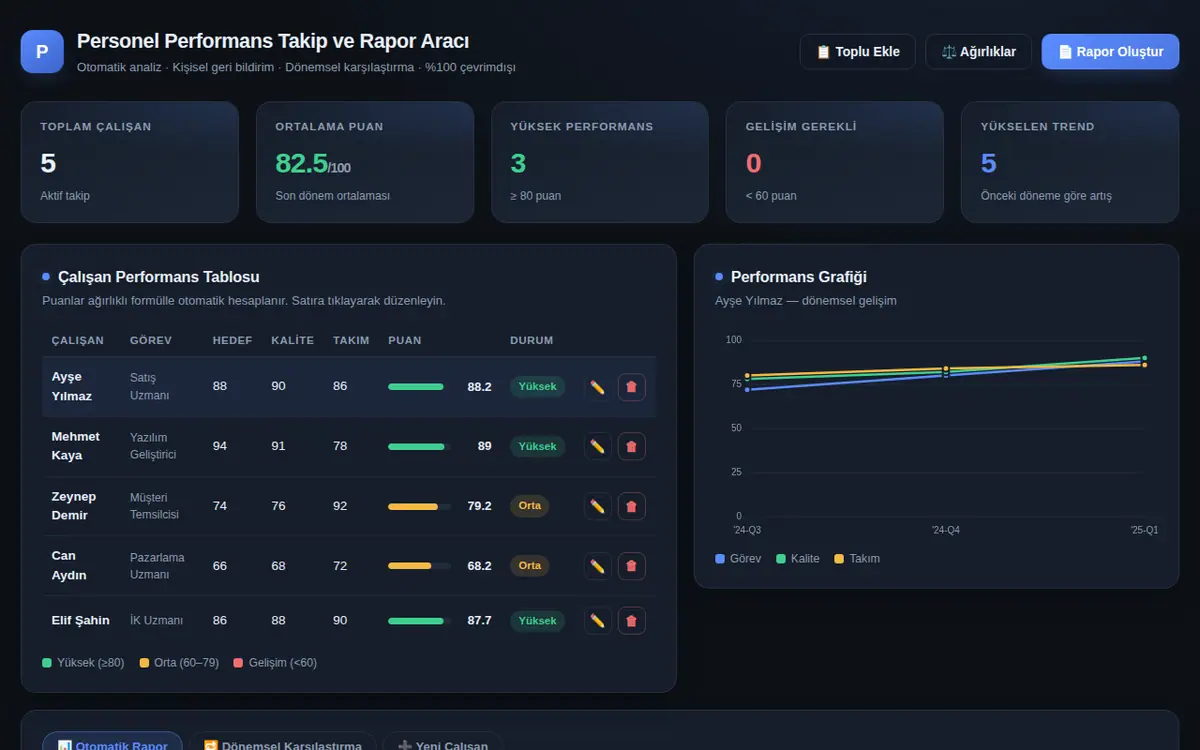Image resolution: width=1200 pixels, height=750 pixels.
Task: Click Elif Şahin's trash delete icon
Action: coord(631,620)
